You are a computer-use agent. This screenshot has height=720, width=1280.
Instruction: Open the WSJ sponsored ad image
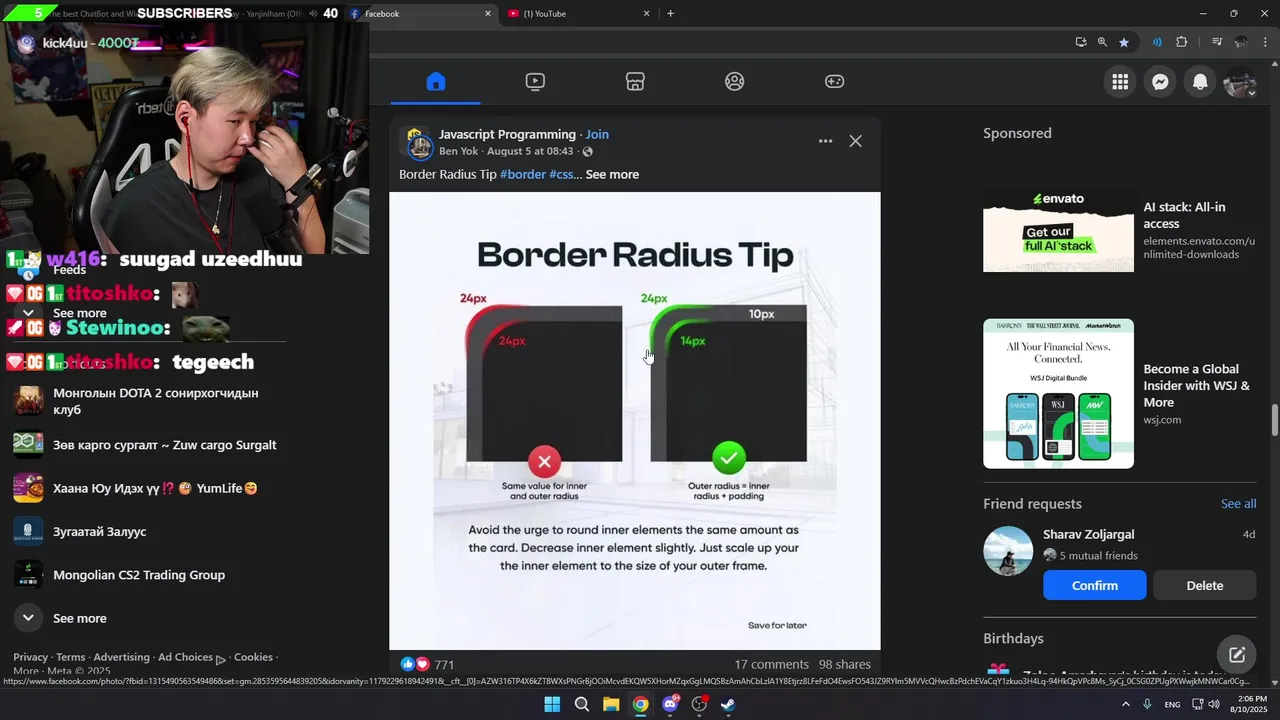(1058, 393)
